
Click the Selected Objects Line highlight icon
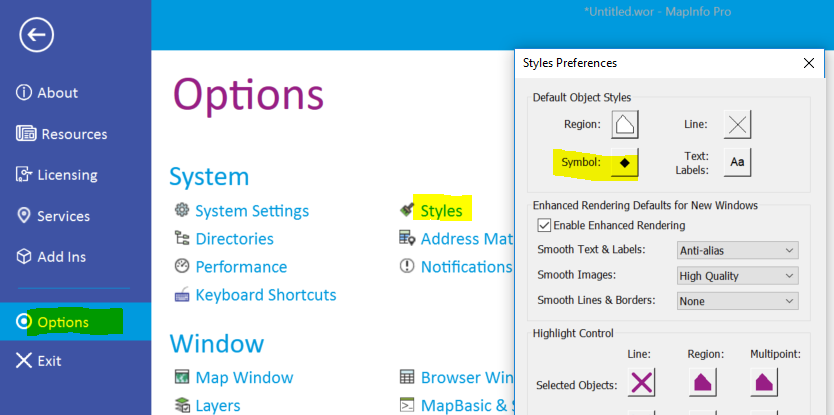coord(641,382)
